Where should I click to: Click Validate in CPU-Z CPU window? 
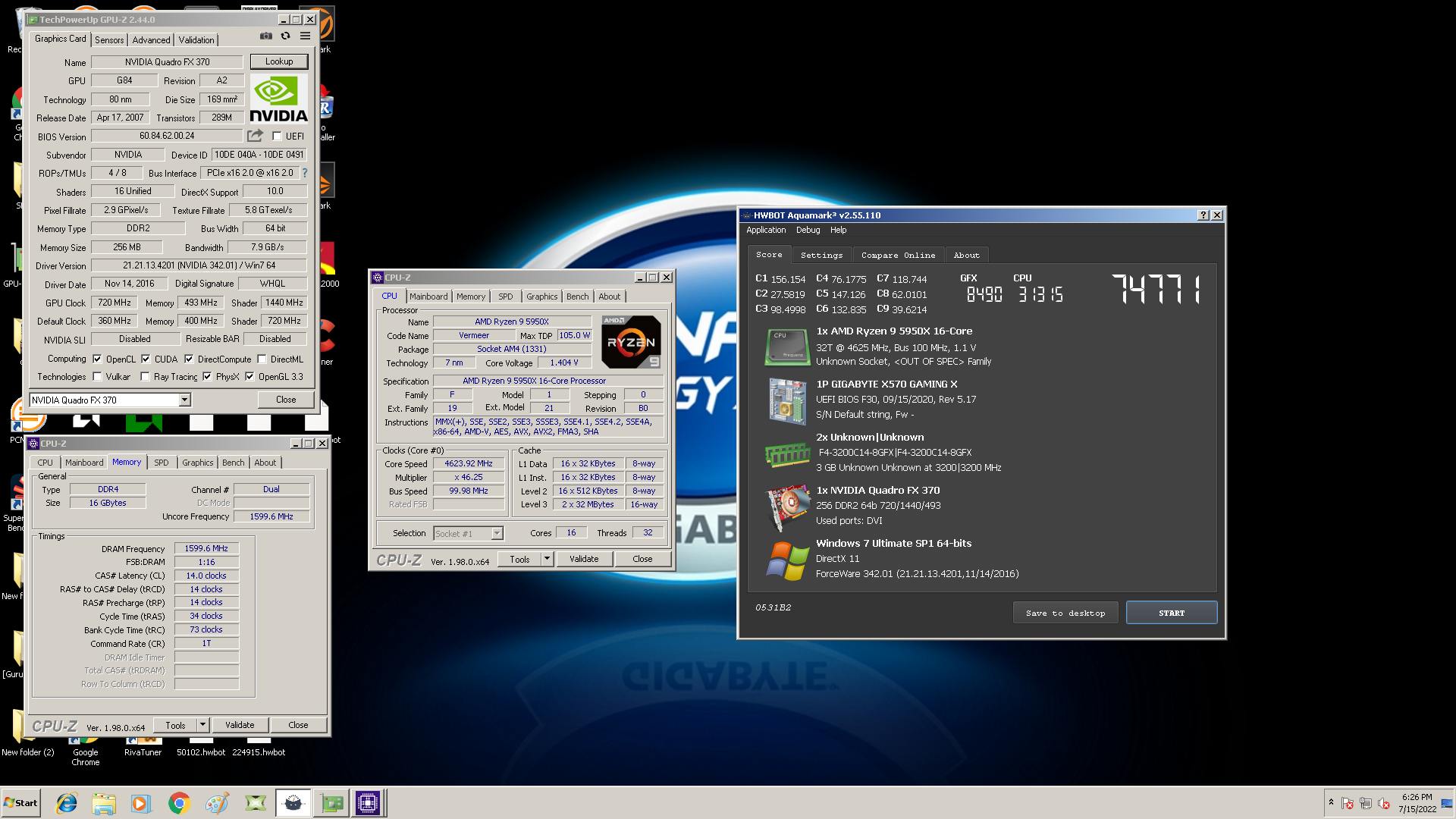click(x=584, y=560)
